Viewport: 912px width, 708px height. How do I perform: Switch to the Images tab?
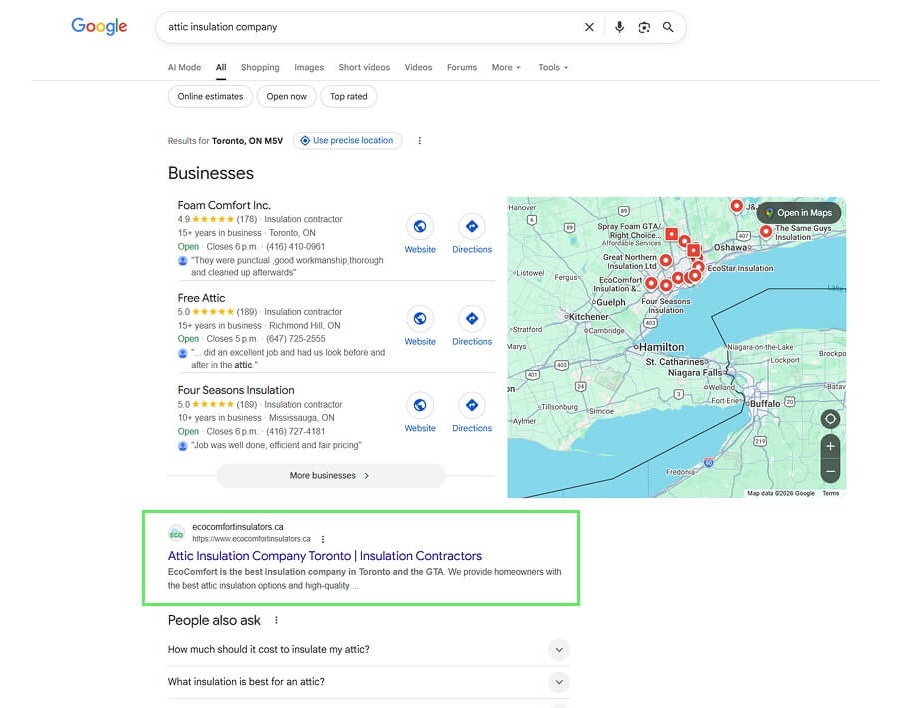[309, 68]
